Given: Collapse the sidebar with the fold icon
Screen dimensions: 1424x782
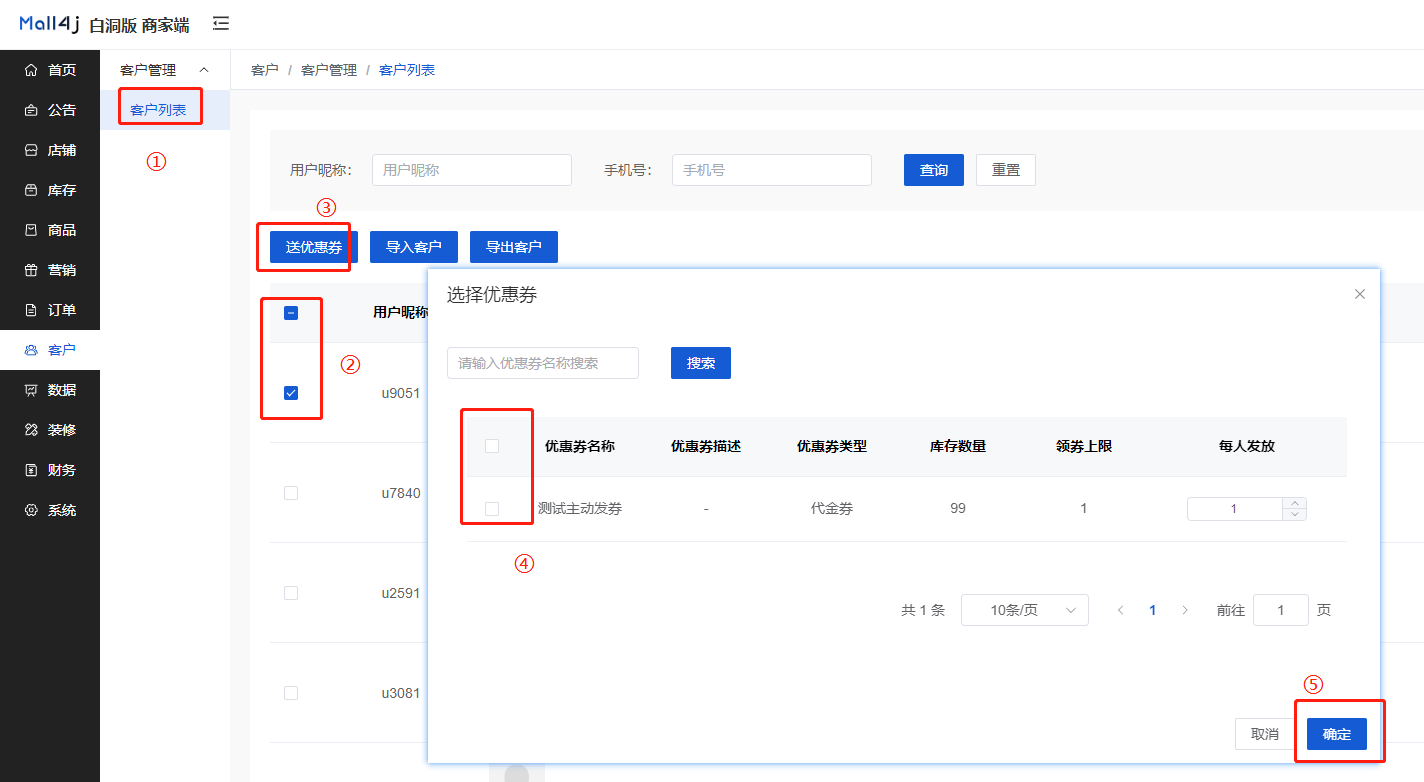Looking at the screenshot, I should (221, 23).
